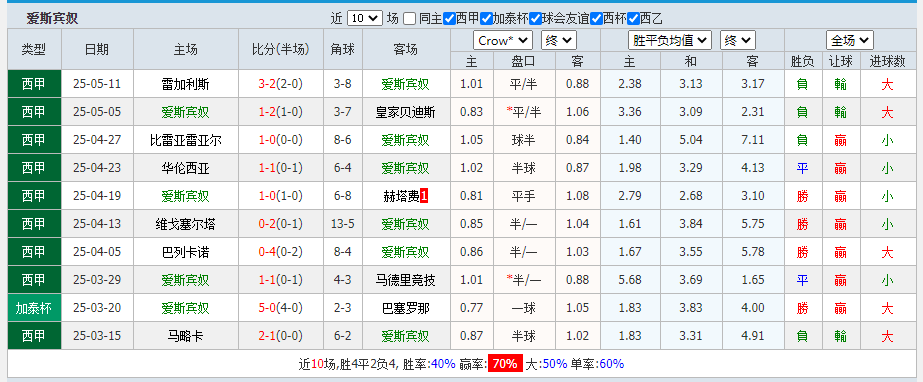Click the 马略卡 team name
The height and width of the screenshot is (382, 923).
click(x=185, y=336)
